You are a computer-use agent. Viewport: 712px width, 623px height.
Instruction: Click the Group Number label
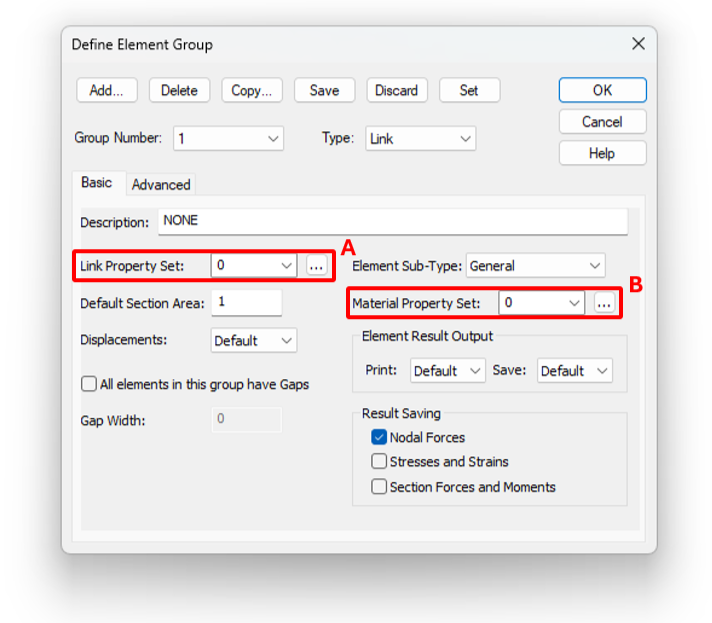pyautogui.click(x=118, y=138)
